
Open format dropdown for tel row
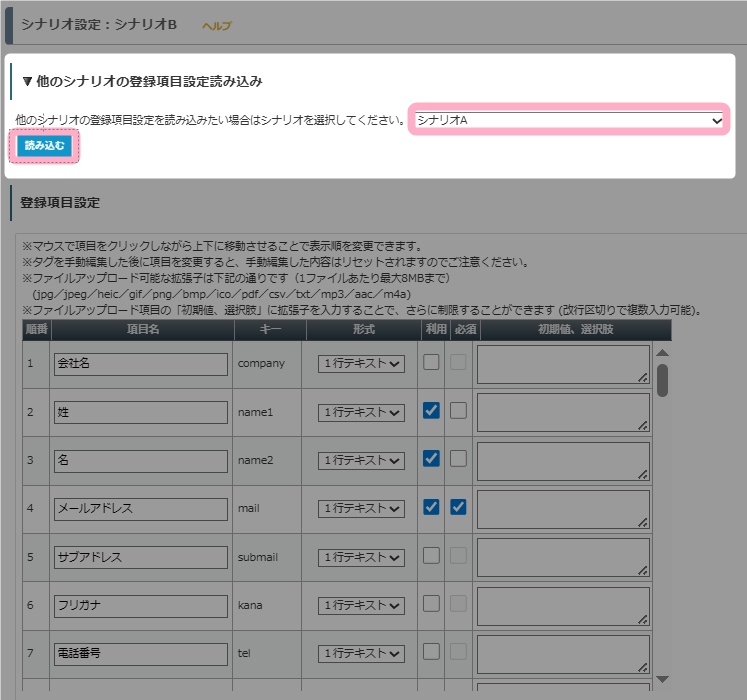pos(361,654)
